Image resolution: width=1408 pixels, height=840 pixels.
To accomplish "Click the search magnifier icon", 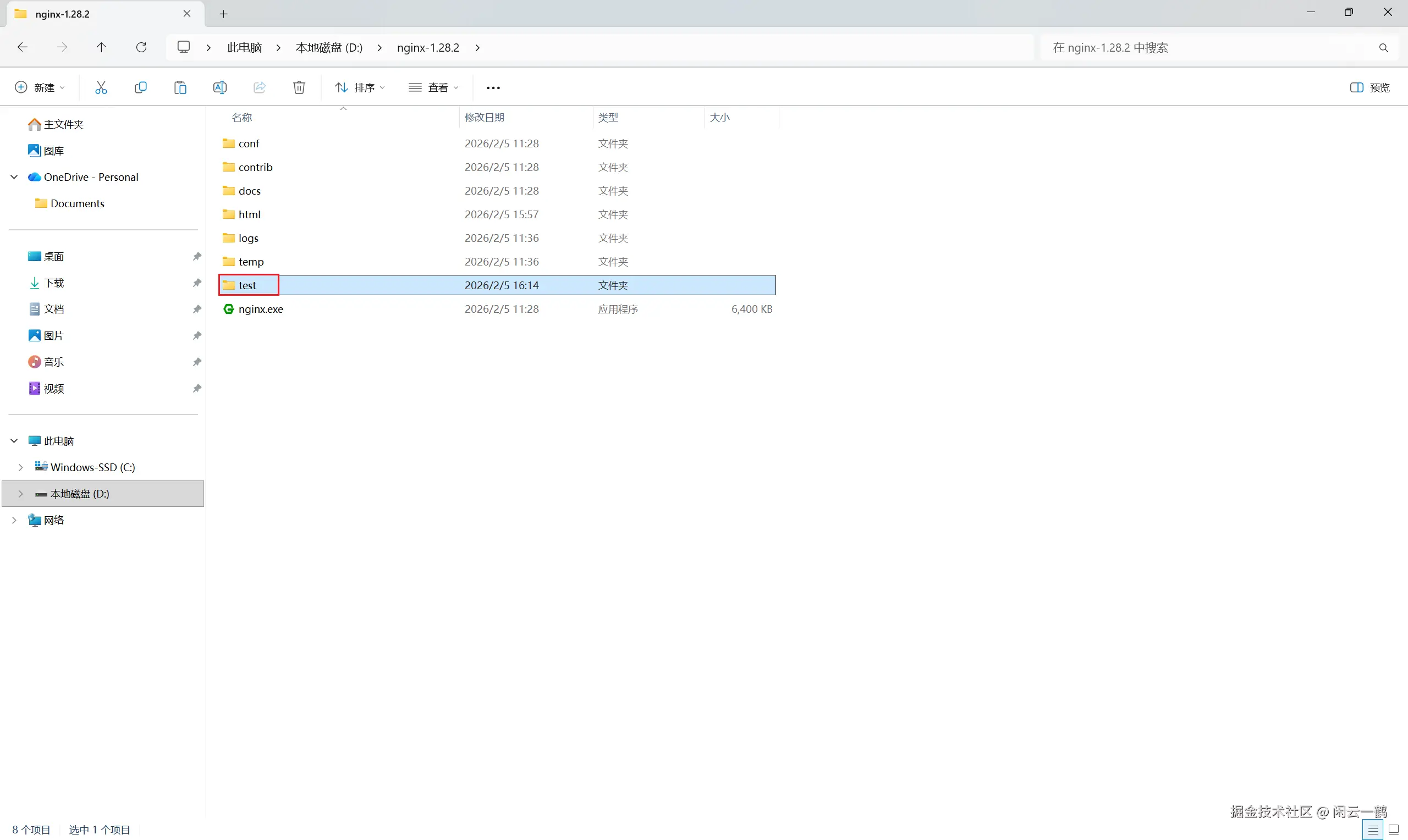I will (1383, 47).
